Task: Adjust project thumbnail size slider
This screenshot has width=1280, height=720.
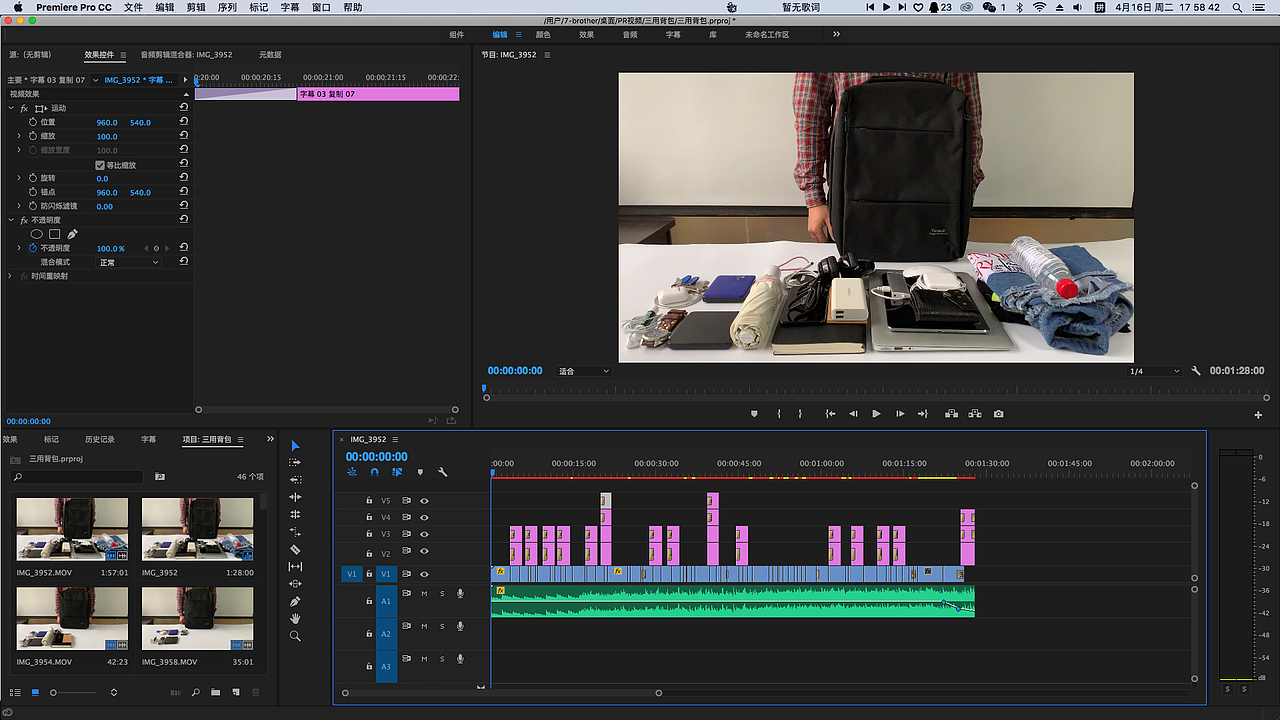Action: [74, 692]
